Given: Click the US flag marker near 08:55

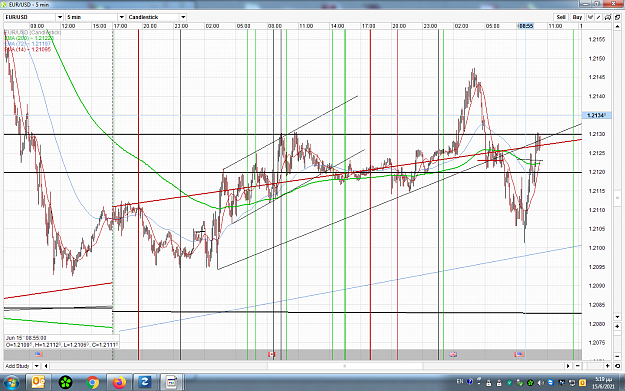Looking at the screenshot, I should click(x=519, y=354).
